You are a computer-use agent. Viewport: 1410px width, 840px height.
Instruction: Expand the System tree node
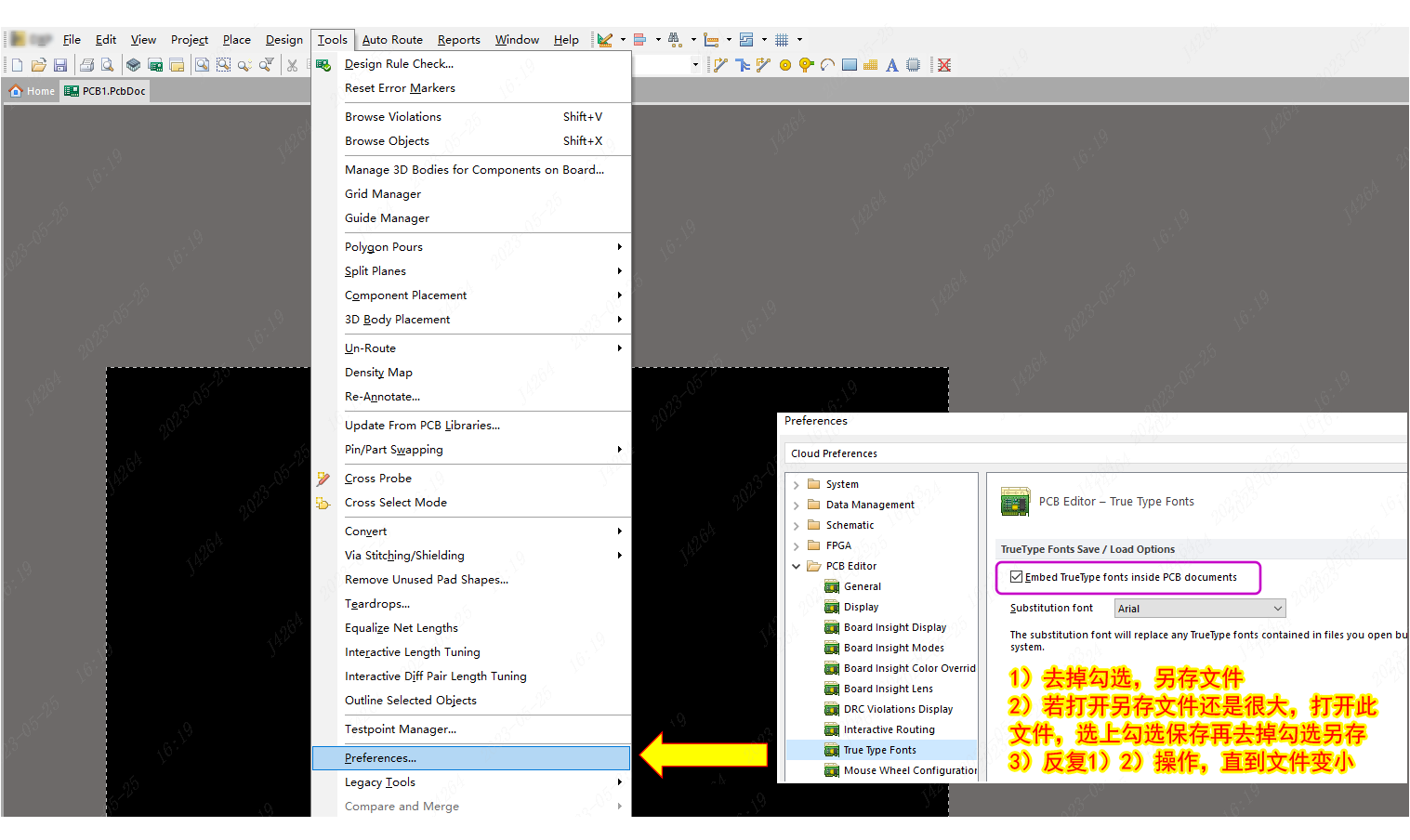coord(797,485)
